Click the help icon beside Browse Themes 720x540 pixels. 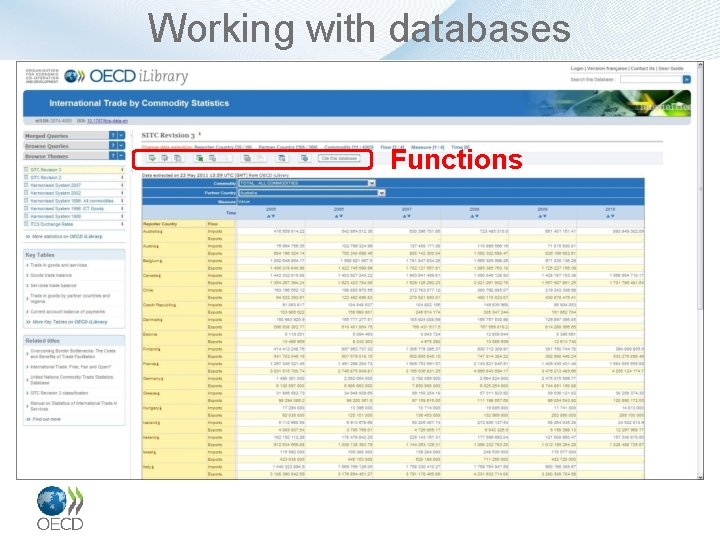pos(113,156)
